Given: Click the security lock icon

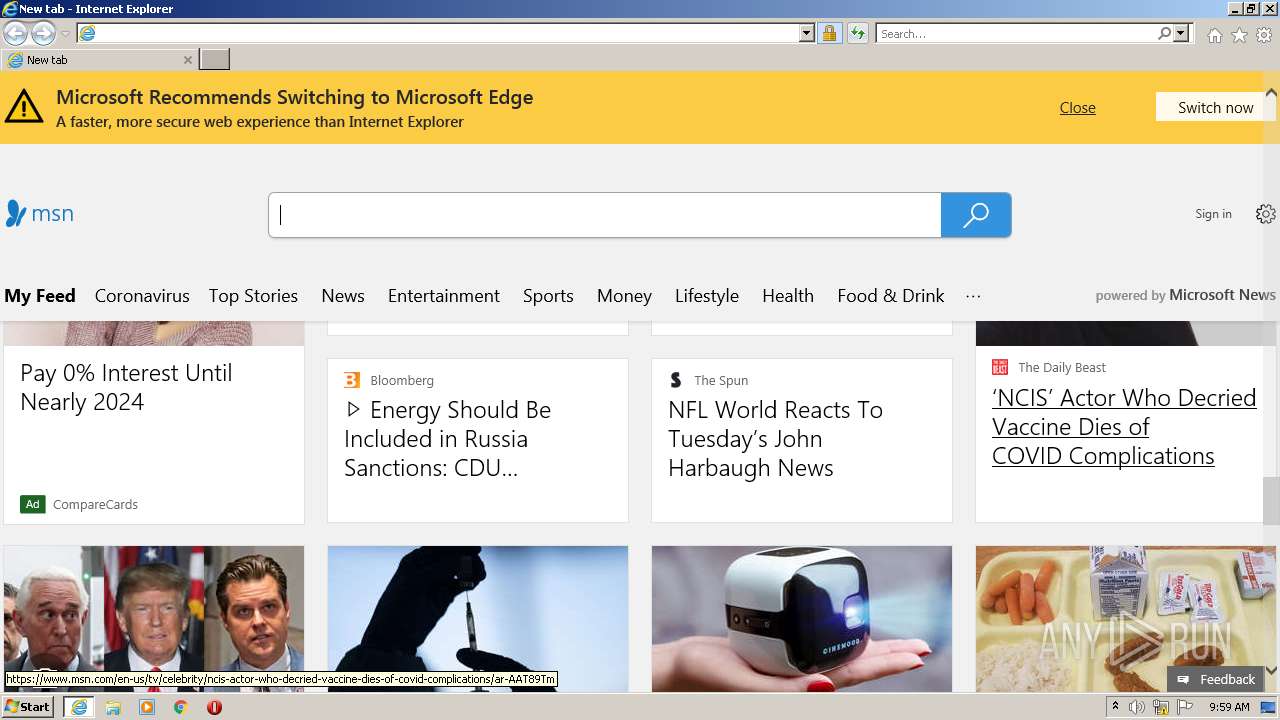Looking at the screenshot, I should [829, 34].
